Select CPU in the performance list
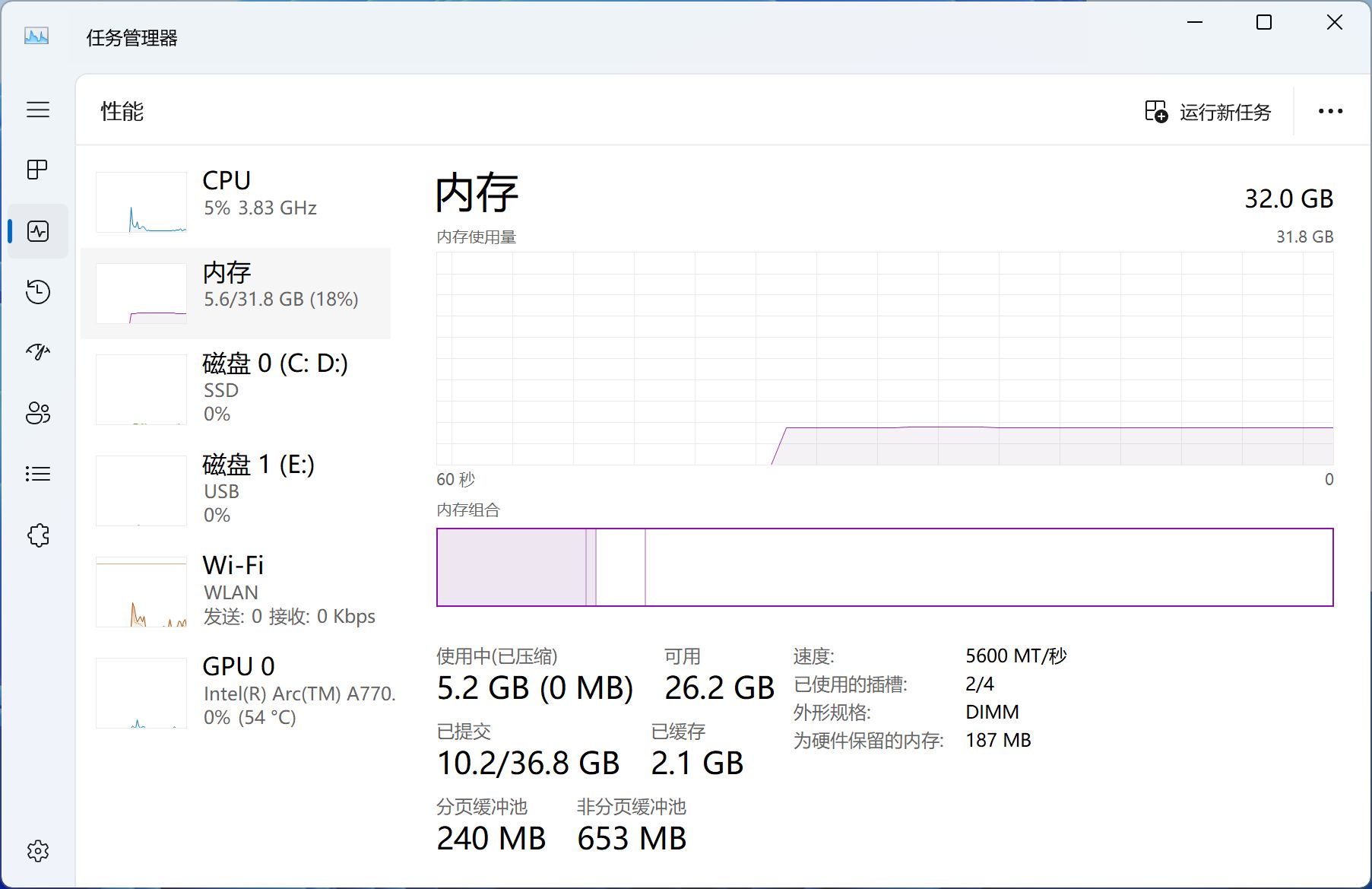 tap(236, 202)
